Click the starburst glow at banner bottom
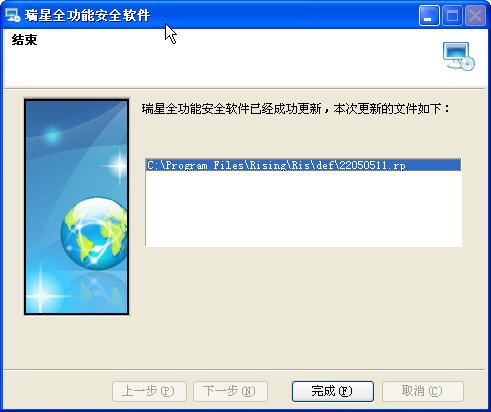Image resolution: width=491 pixels, height=412 pixels. 41,293
